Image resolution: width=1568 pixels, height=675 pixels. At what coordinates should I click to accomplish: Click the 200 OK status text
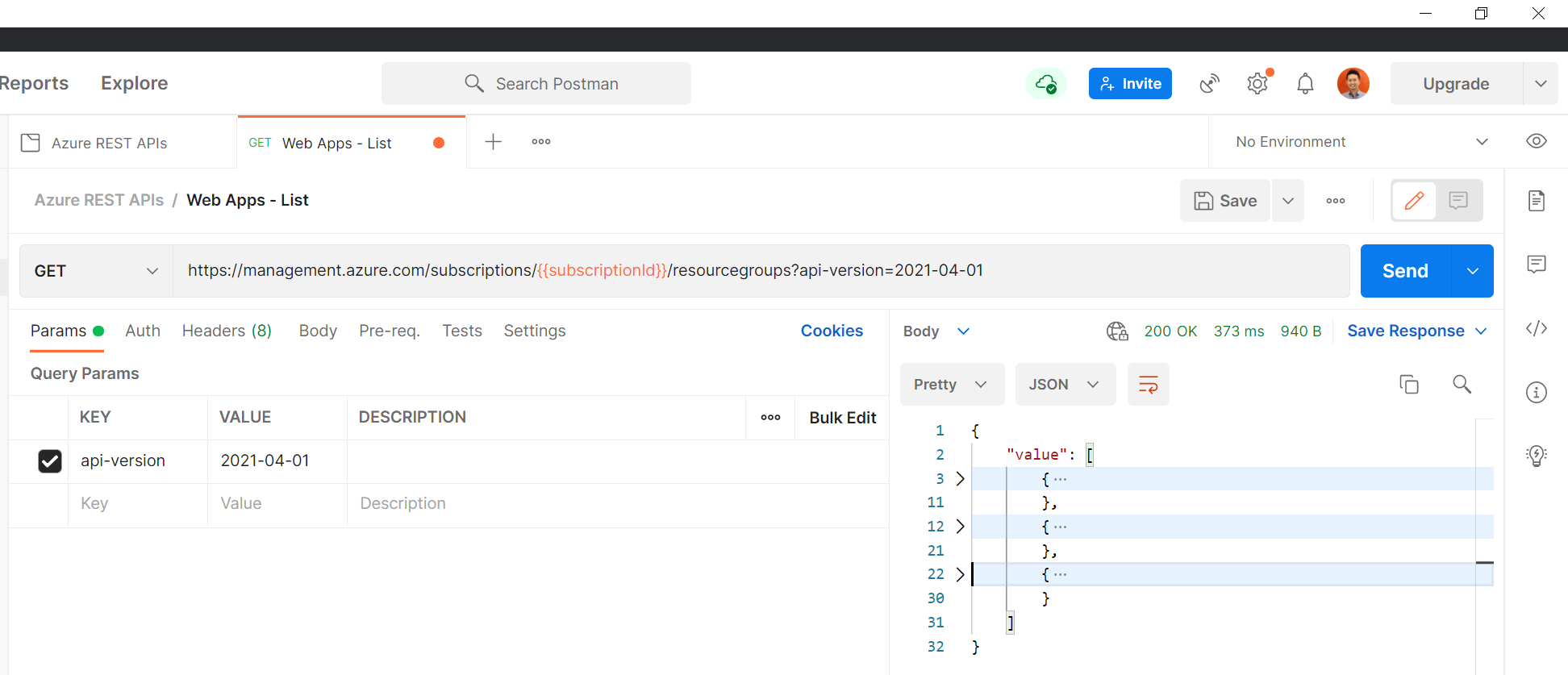[x=1170, y=331]
